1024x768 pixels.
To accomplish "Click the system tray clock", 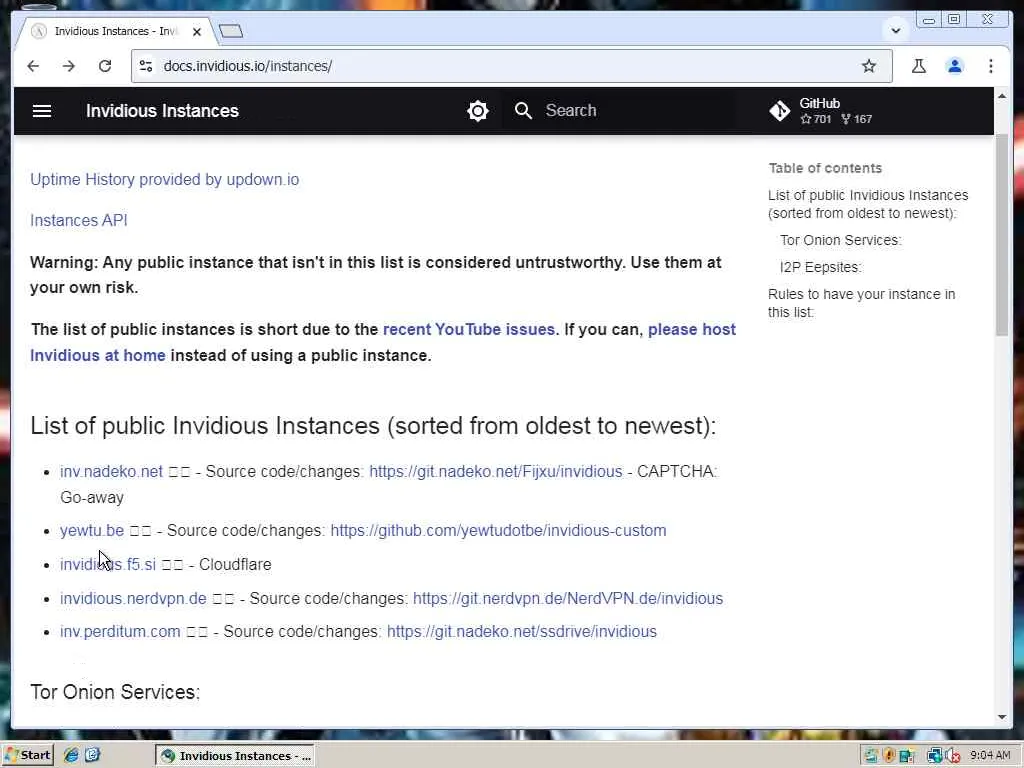I will tap(990, 756).
